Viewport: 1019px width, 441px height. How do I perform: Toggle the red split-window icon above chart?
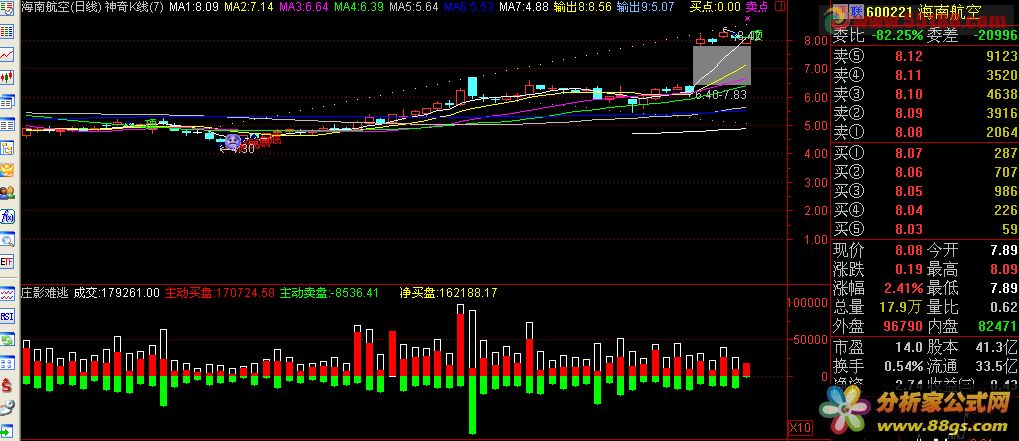(x=780, y=7)
